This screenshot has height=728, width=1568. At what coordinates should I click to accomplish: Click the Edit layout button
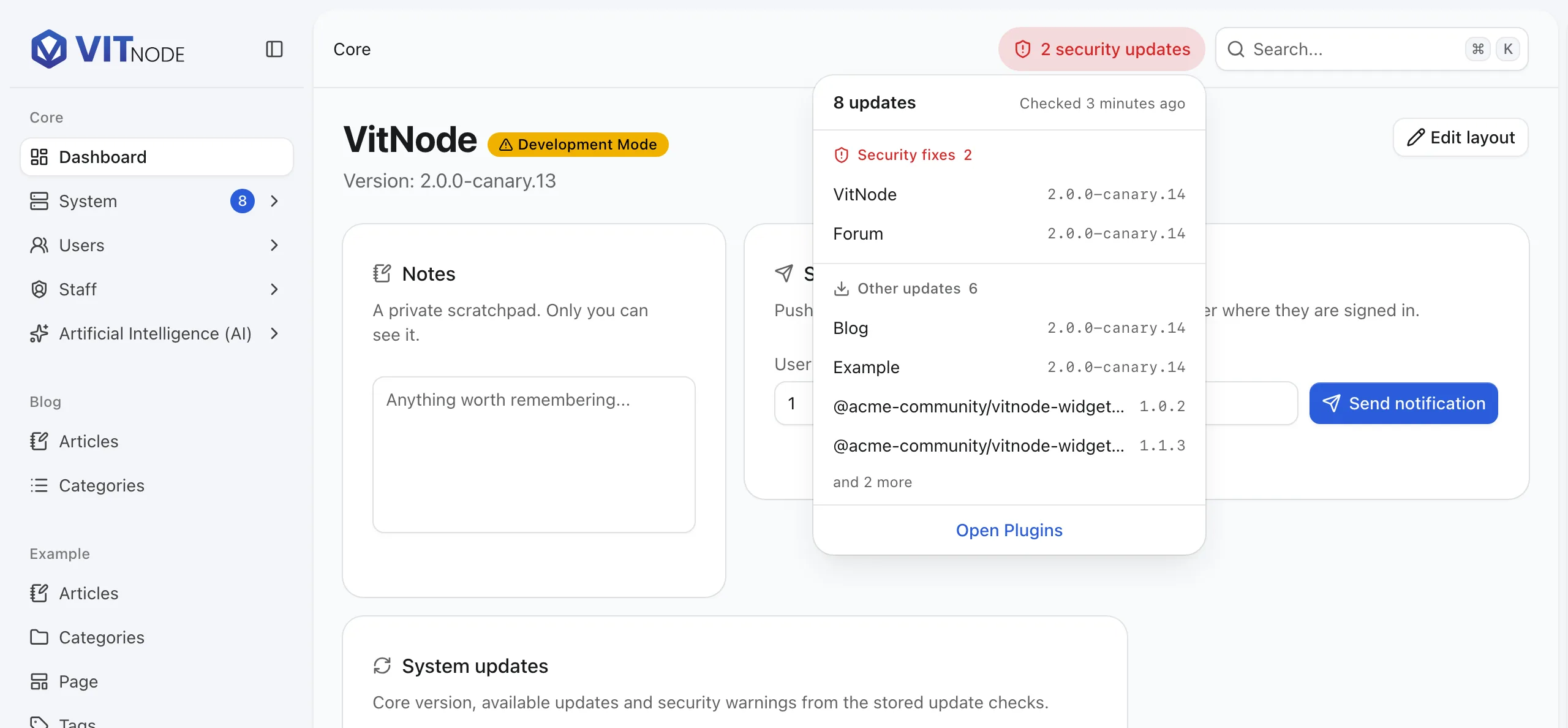[1461, 137]
